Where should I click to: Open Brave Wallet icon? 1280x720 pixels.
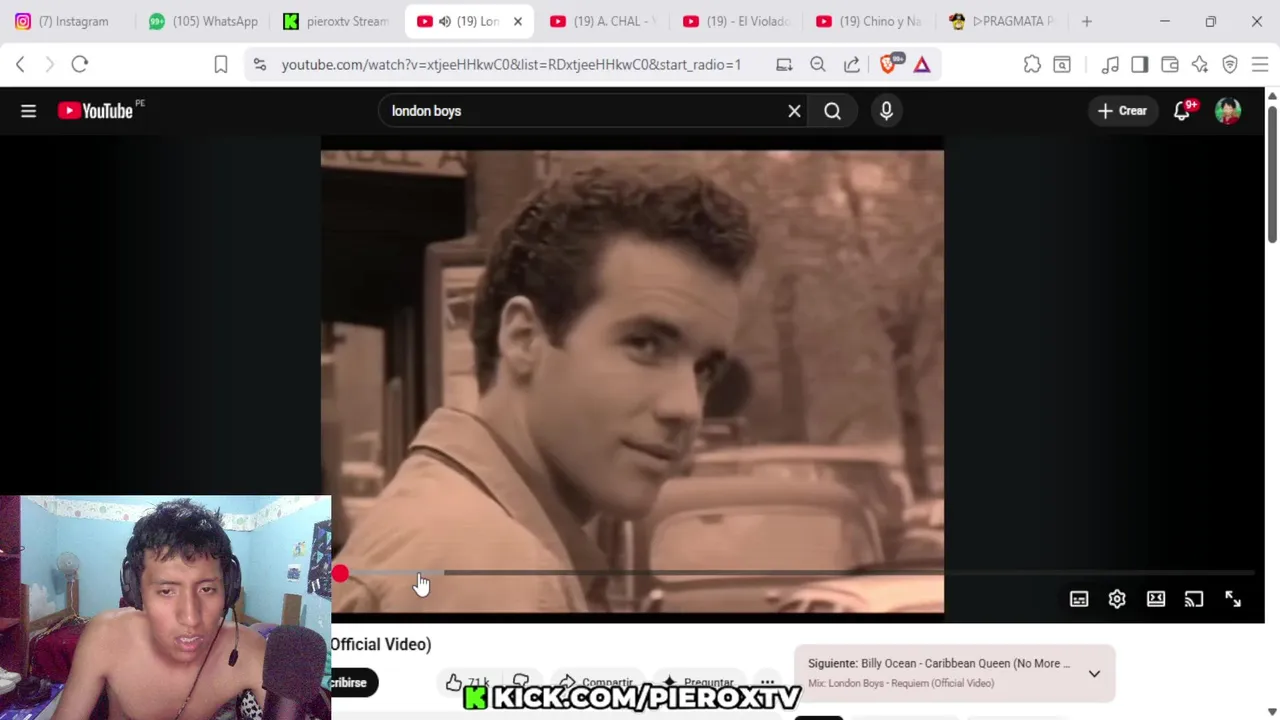click(1170, 65)
